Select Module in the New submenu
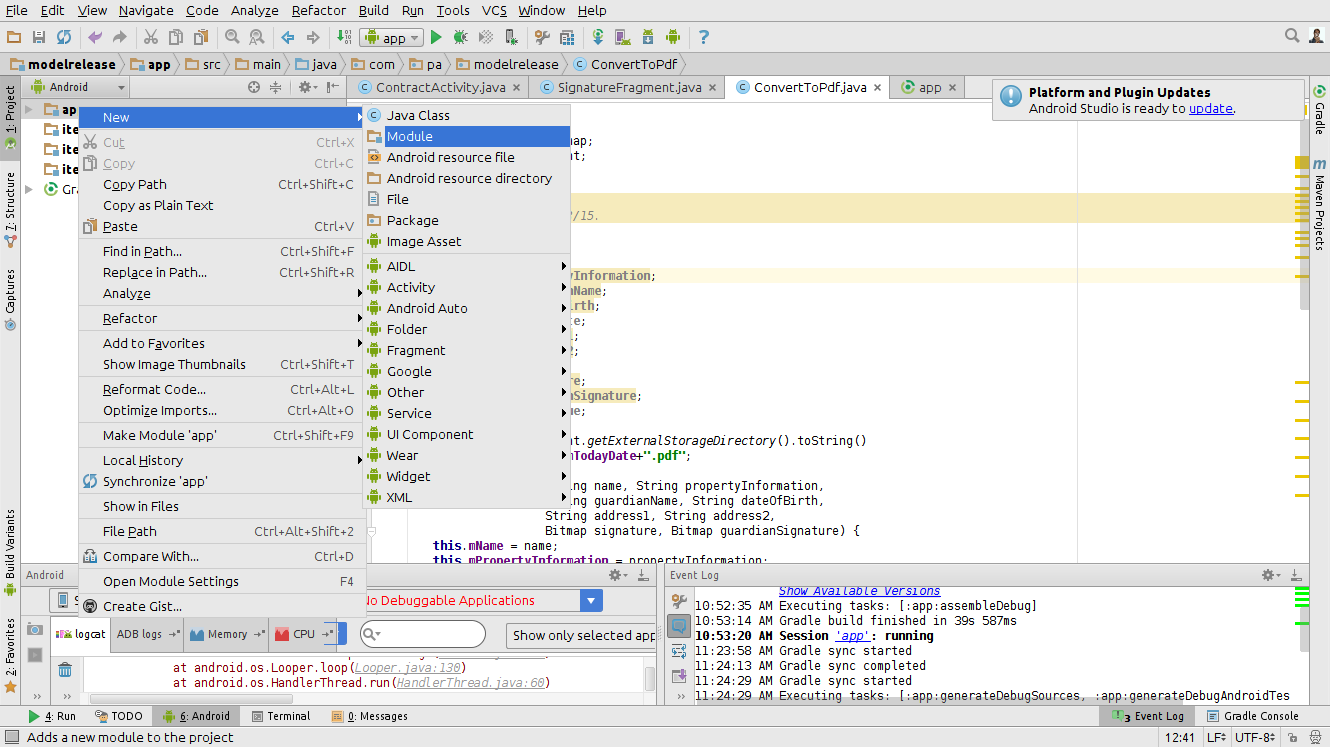Viewport: 1330px width, 747px height. [466, 136]
